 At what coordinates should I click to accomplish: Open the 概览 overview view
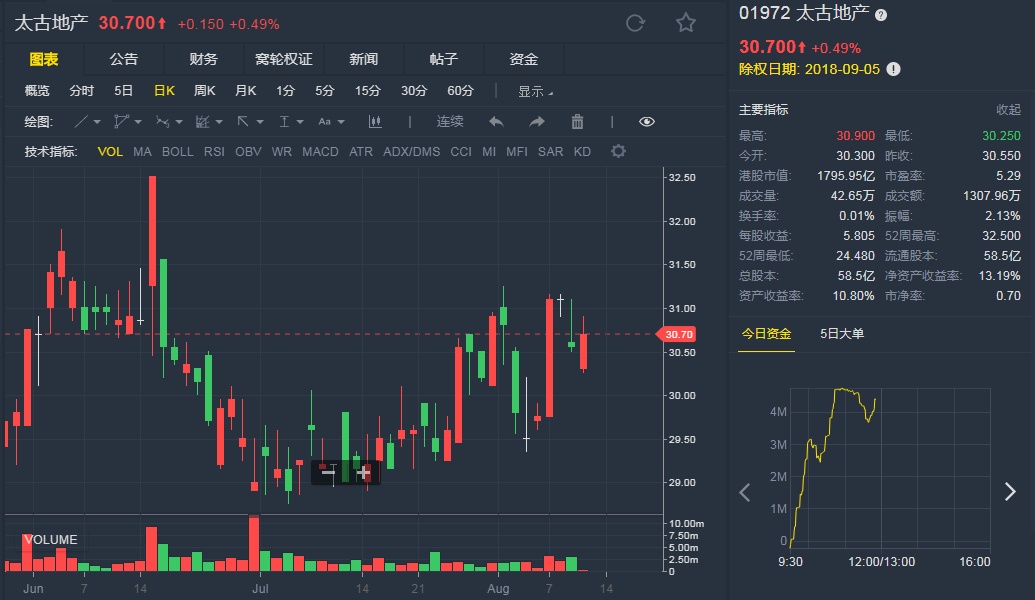point(37,91)
